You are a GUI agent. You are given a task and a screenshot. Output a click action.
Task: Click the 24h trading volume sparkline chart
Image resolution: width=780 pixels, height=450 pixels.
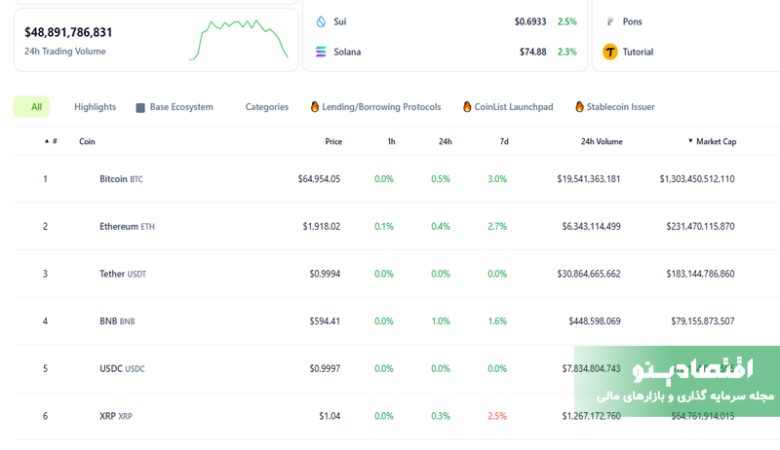pyautogui.click(x=239, y=40)
